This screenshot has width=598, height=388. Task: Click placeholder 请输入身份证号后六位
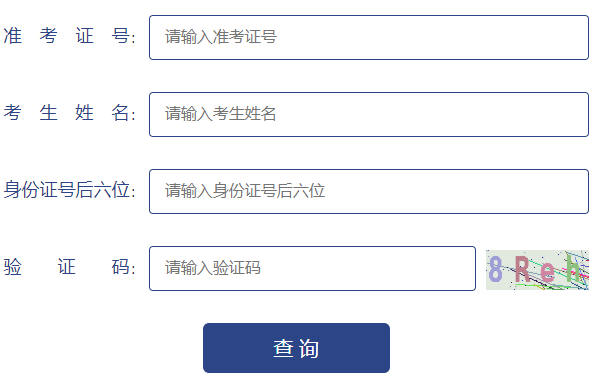pyautogui.click(x=245, y=191)
